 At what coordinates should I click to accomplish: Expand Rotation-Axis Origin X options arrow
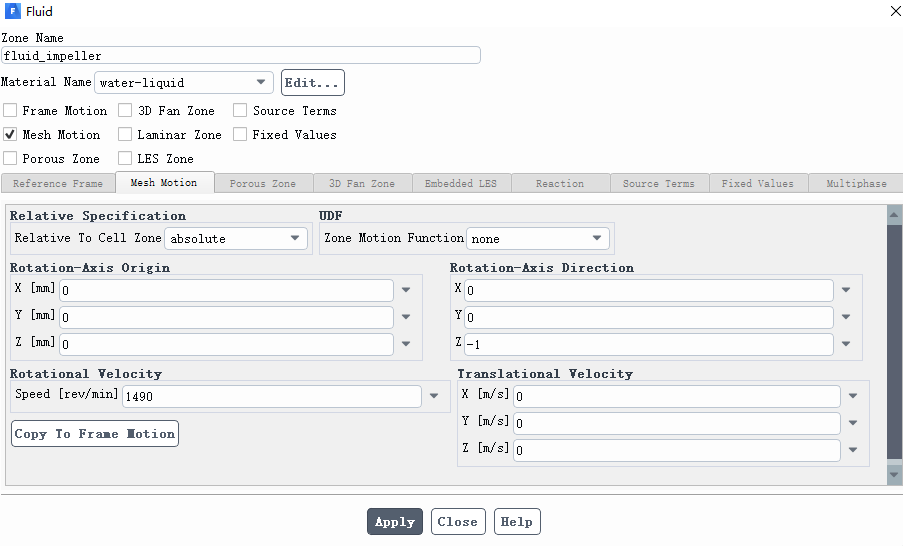tap(406, 290)
